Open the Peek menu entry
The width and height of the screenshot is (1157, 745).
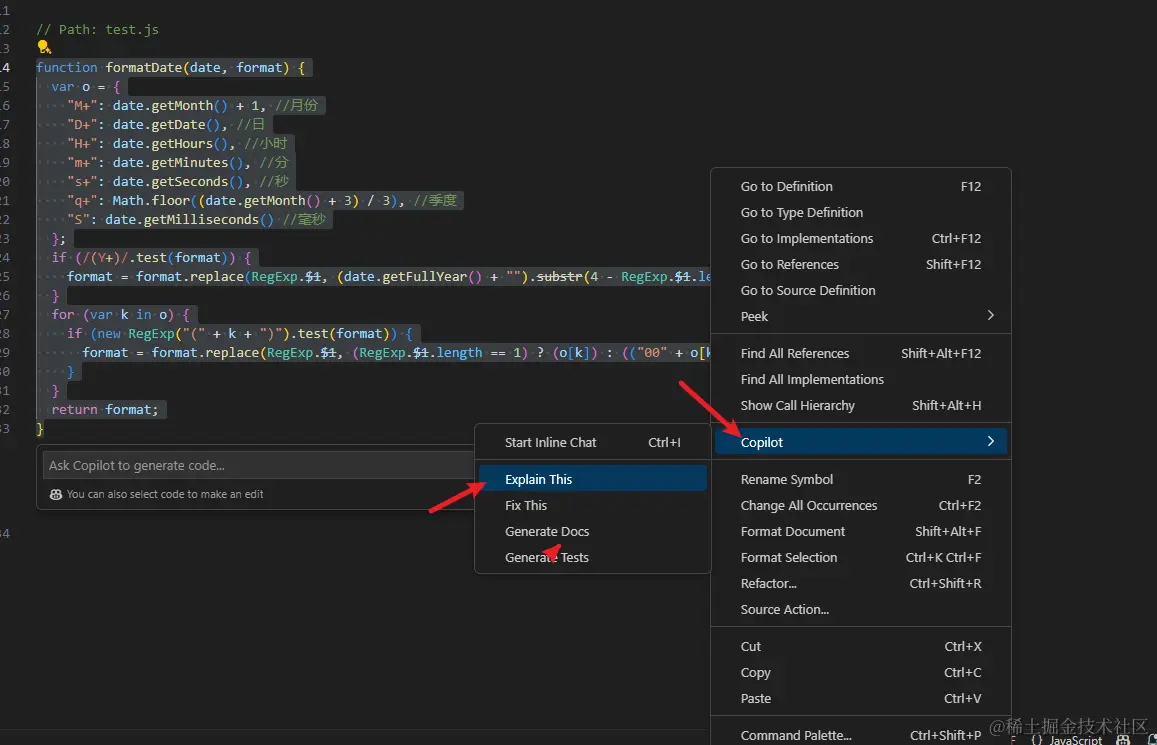pos(860,316)
